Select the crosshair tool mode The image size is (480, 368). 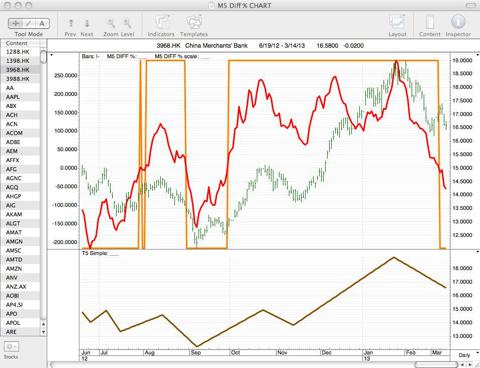(x=15, y=23)
